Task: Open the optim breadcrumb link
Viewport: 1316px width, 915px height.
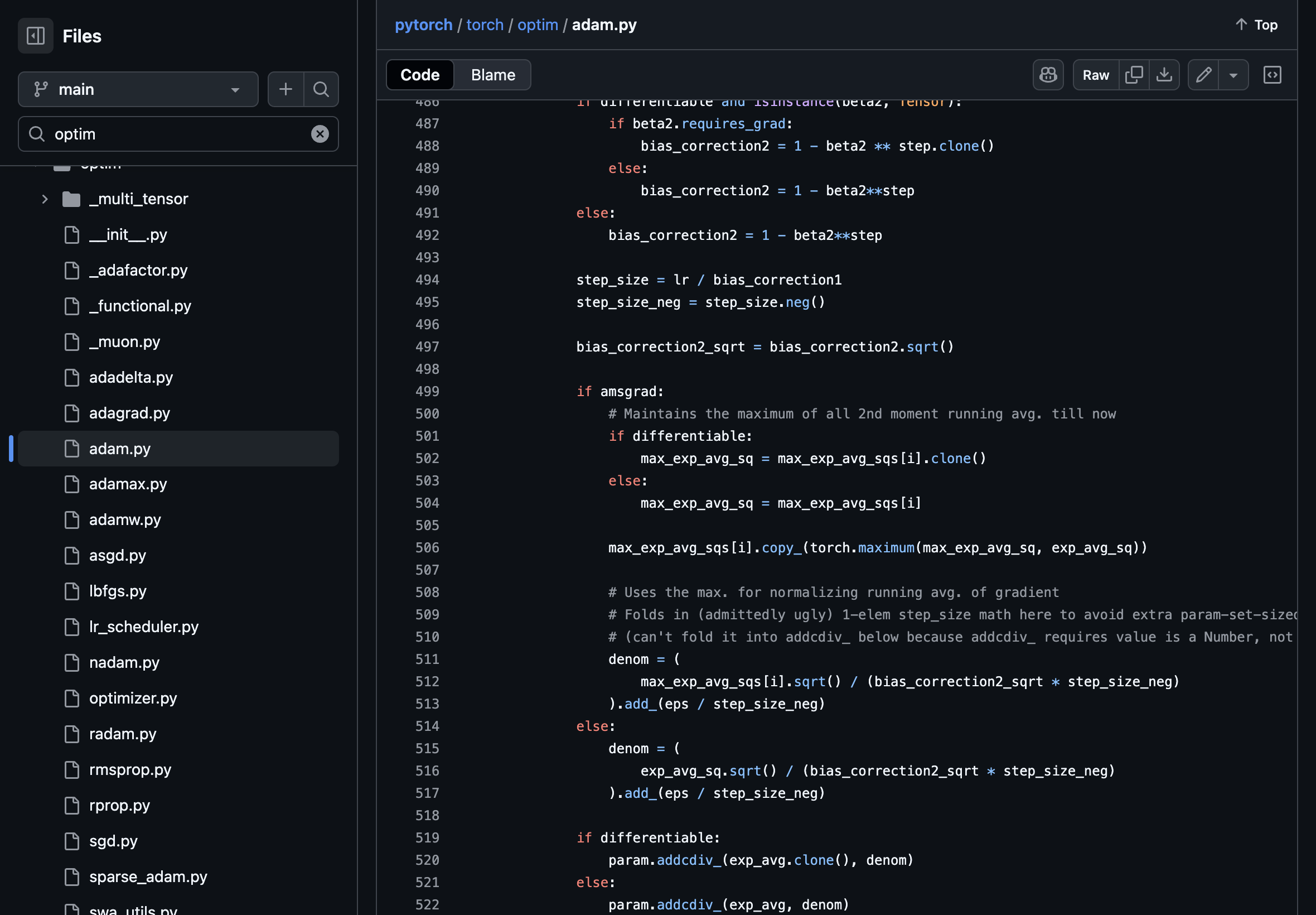Action: point(537,25)
